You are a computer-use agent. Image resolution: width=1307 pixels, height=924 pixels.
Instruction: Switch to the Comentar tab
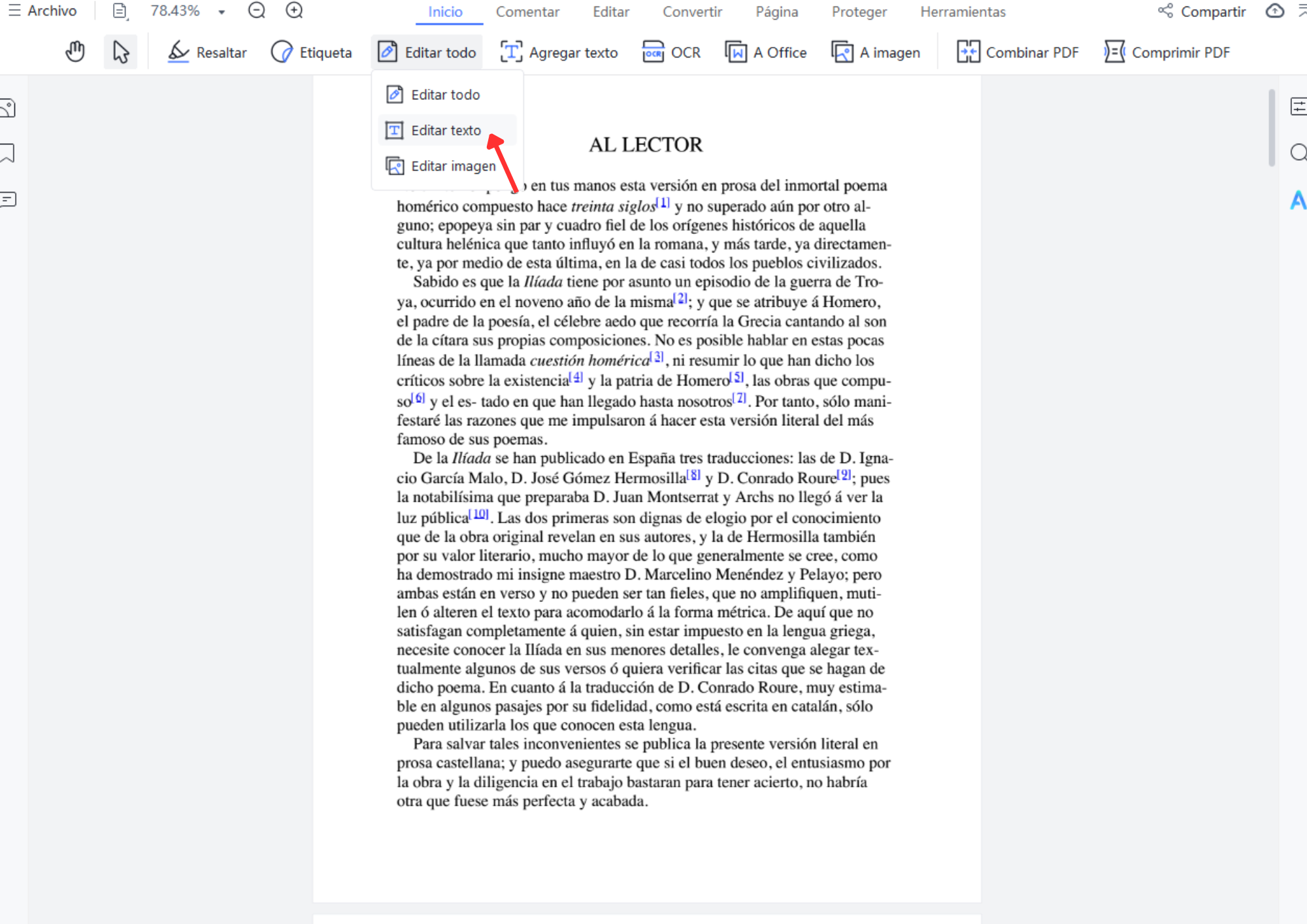[527, 12]
